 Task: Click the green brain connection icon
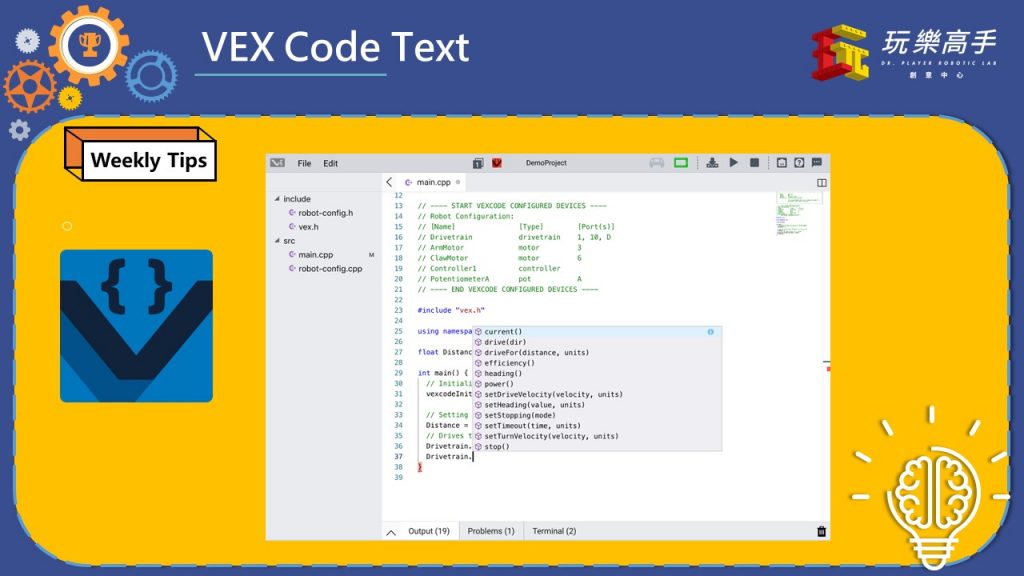pos(681,163)
